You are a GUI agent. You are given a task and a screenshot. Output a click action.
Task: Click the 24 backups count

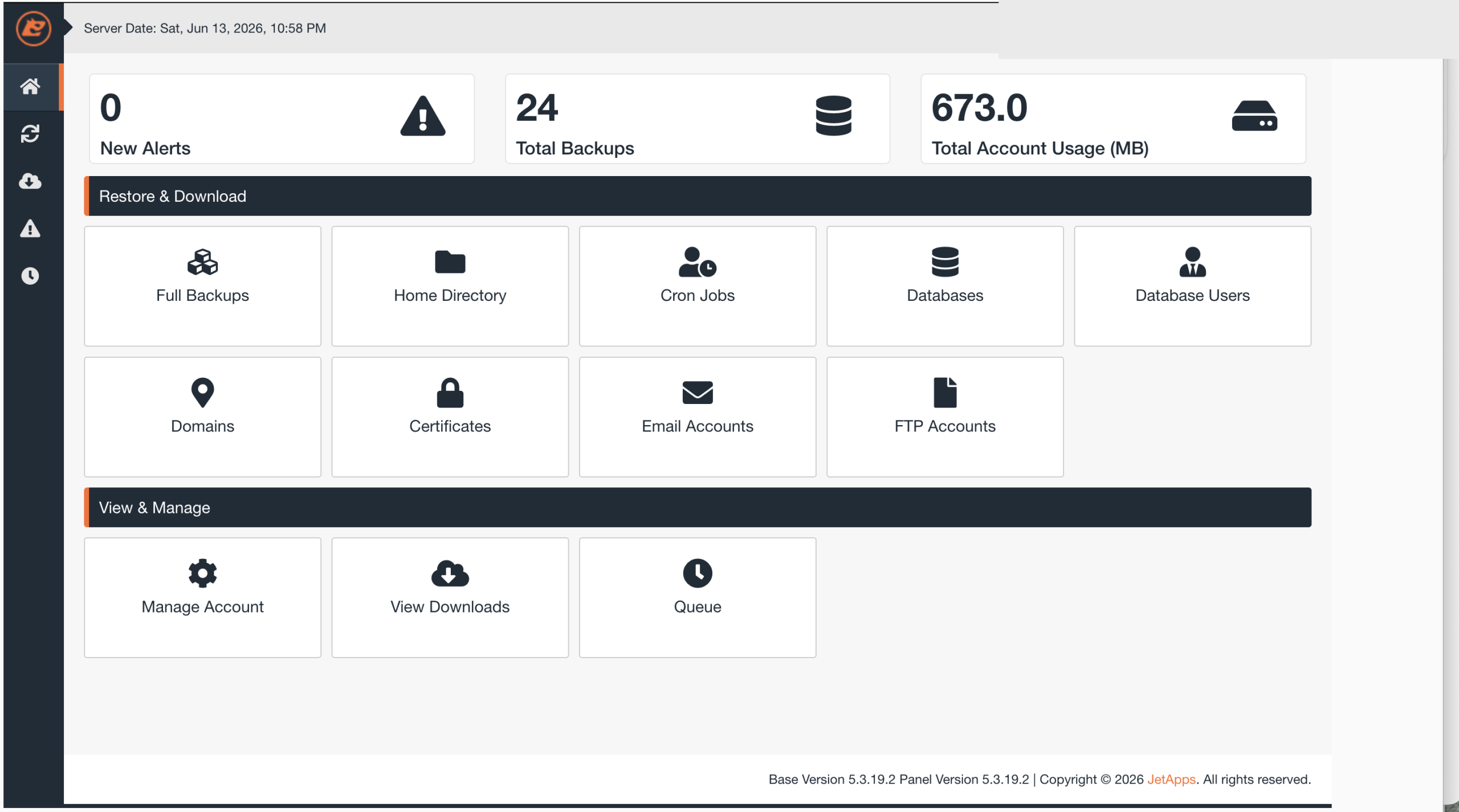click(537, 108)
